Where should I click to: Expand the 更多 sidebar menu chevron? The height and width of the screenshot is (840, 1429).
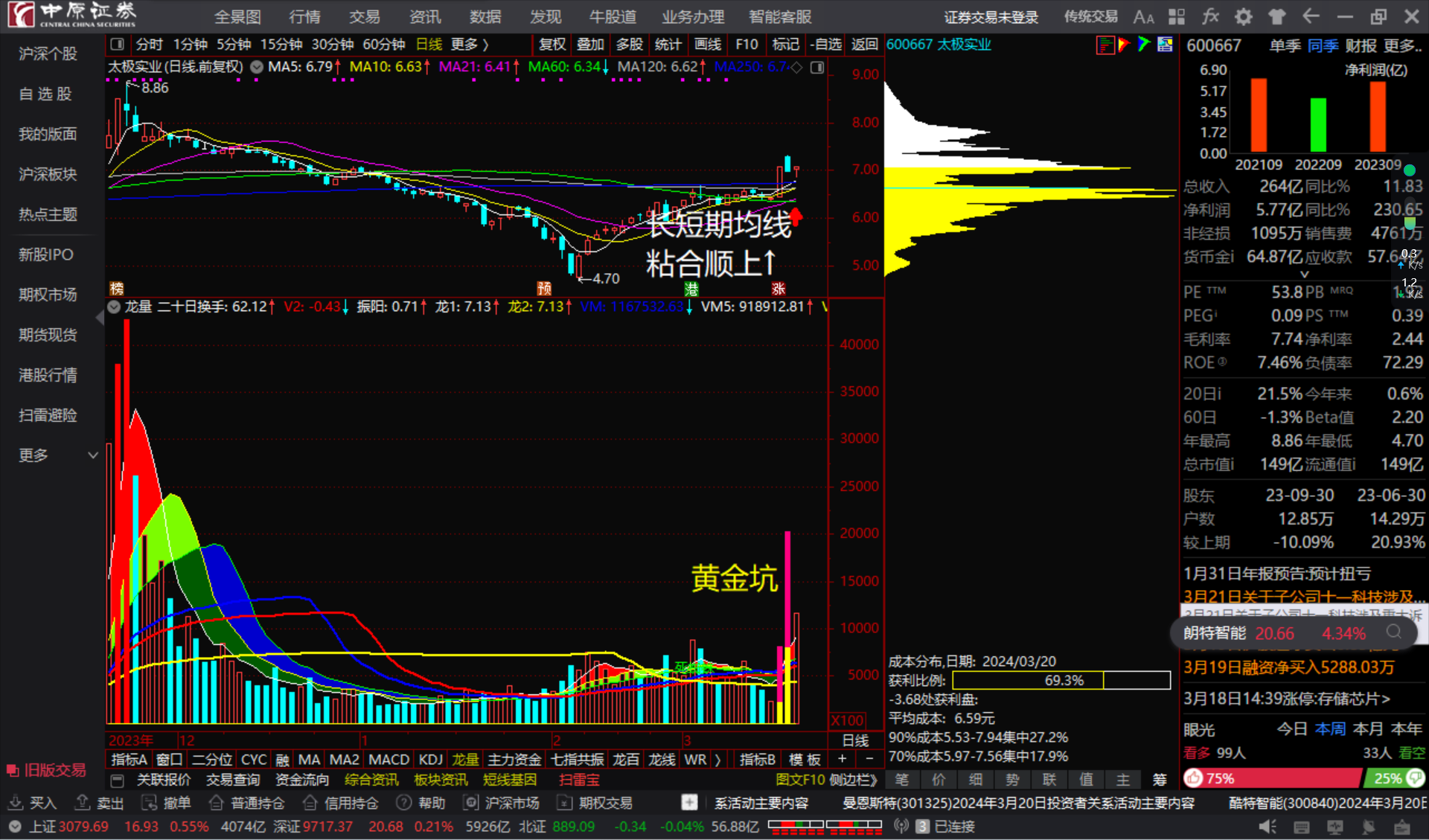tap(92, 455)
